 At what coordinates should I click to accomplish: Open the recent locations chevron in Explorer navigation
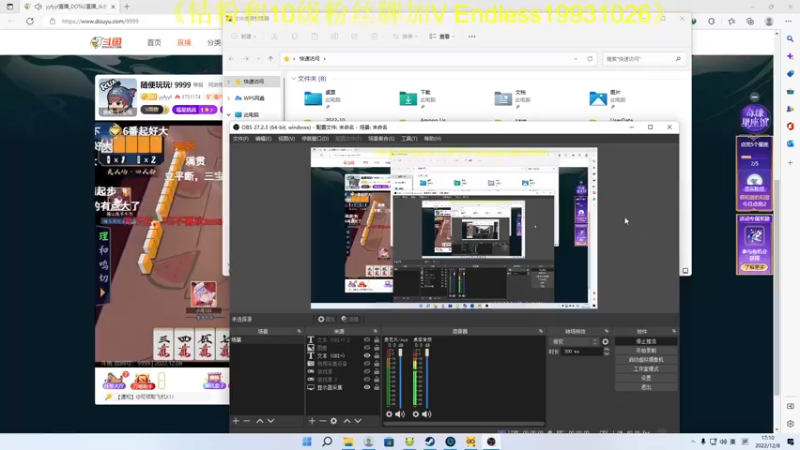coord(259,59)
